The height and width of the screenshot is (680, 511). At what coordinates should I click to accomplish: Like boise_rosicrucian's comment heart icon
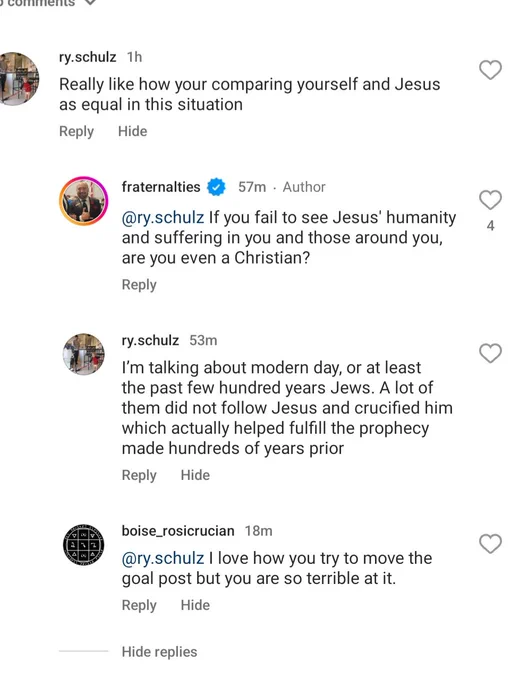(x=490, y=543)
